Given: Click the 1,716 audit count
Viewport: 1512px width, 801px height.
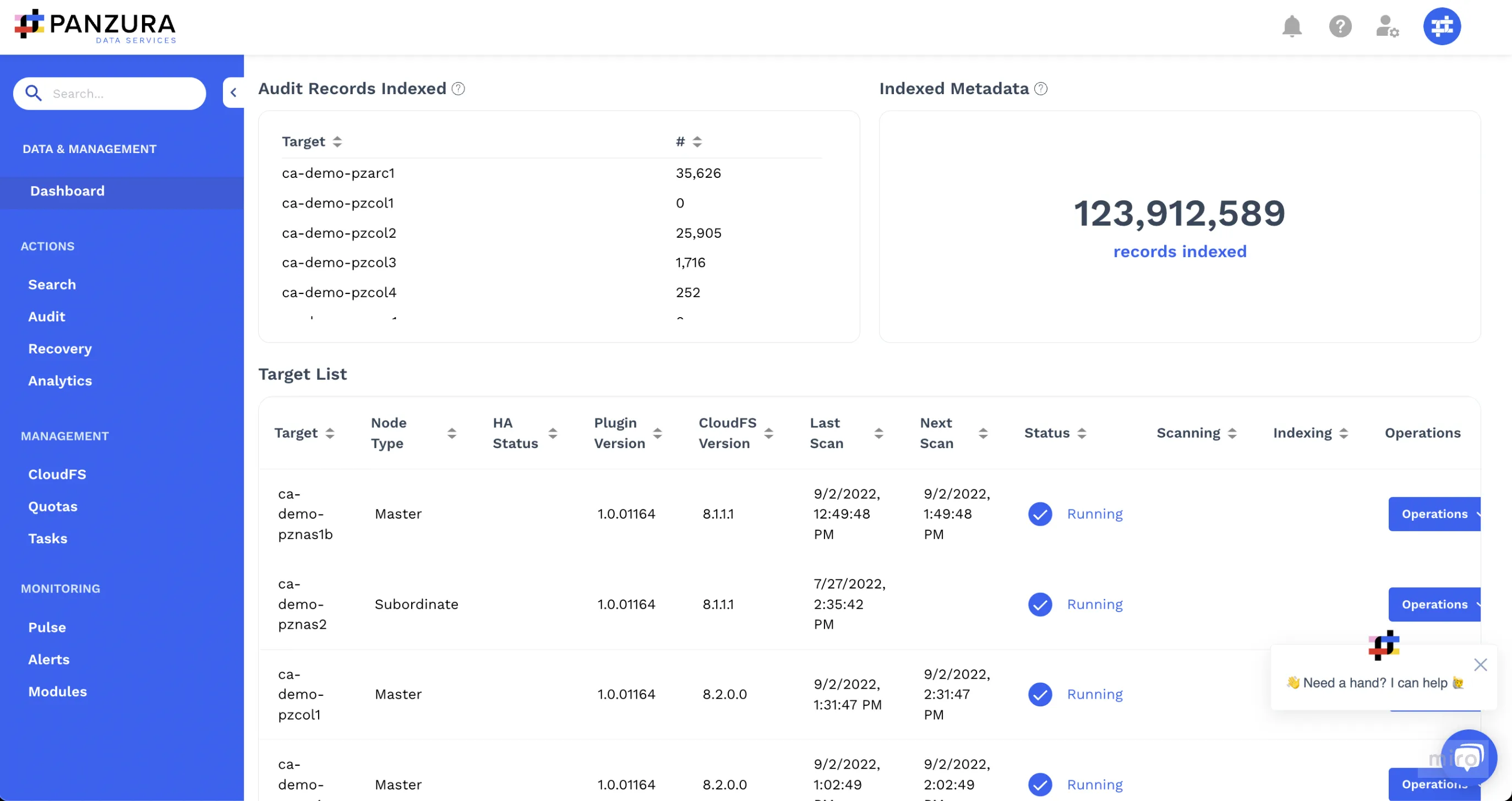Looking at the screenshot, I should pos(690,263).
